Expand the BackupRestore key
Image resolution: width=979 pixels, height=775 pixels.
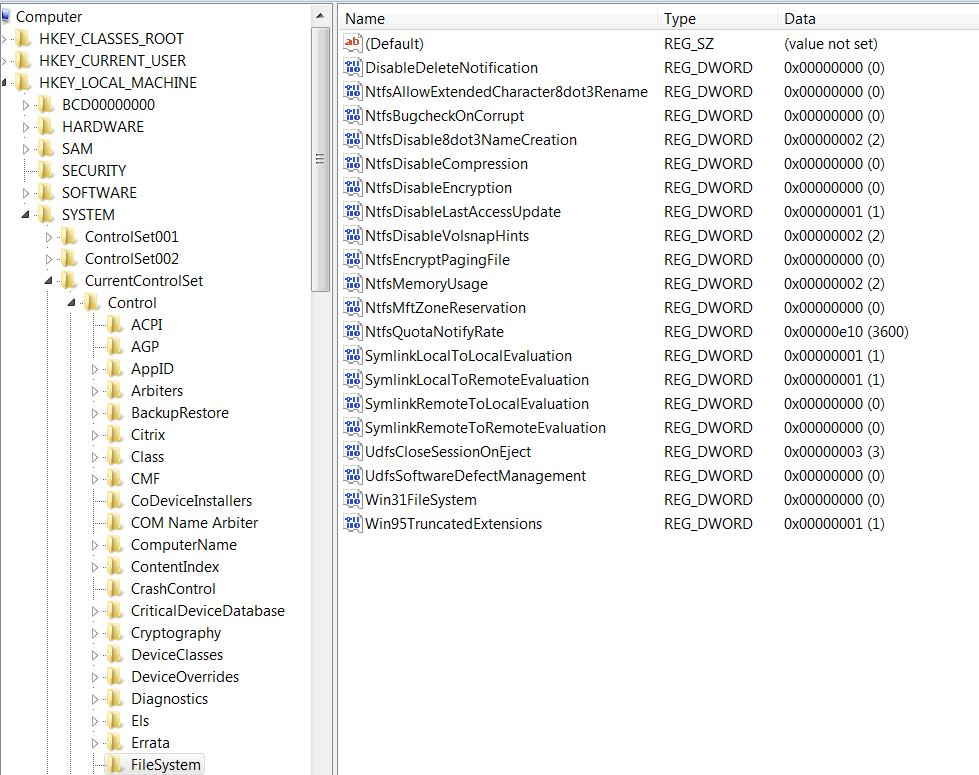[95, 413]
